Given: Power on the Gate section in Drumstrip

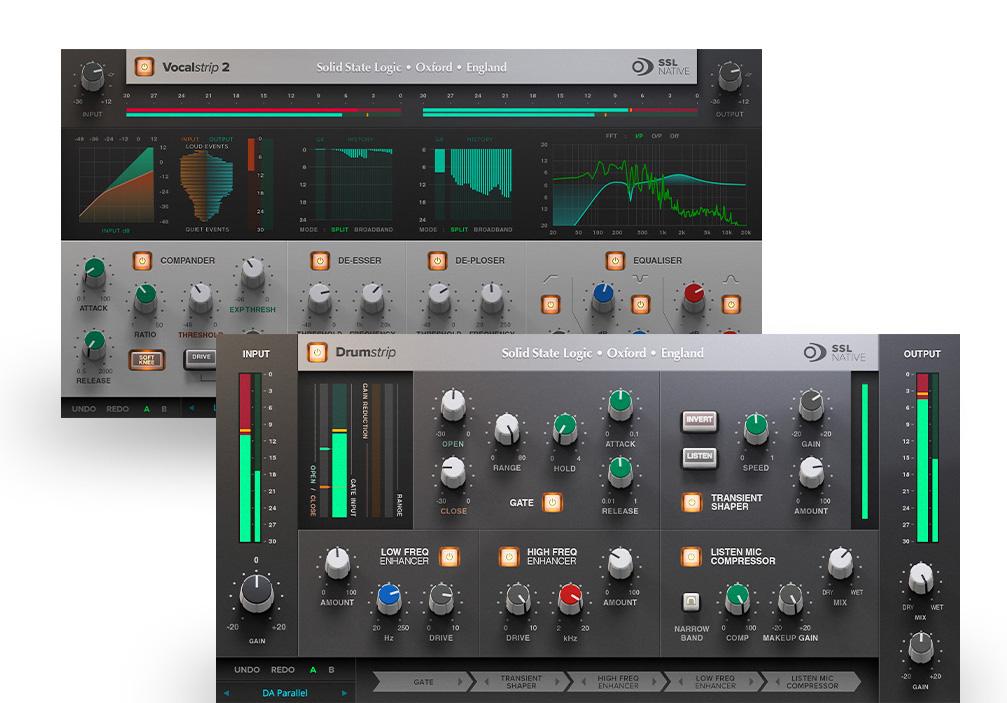Looking at the screenshot, I should [550, 501].
